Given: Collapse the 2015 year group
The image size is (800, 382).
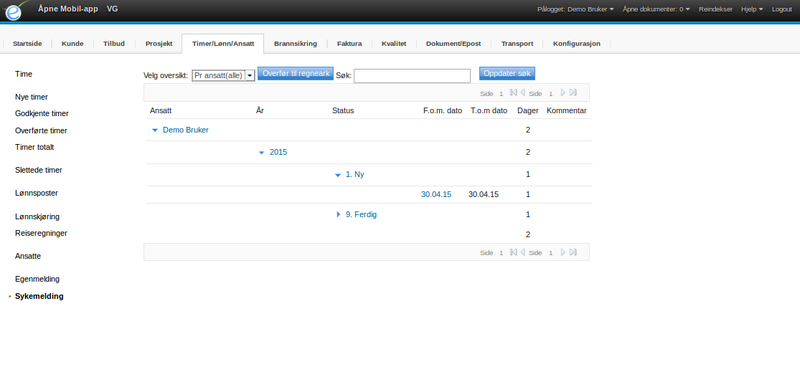Looking at the screenshot, I should (262, 152).
